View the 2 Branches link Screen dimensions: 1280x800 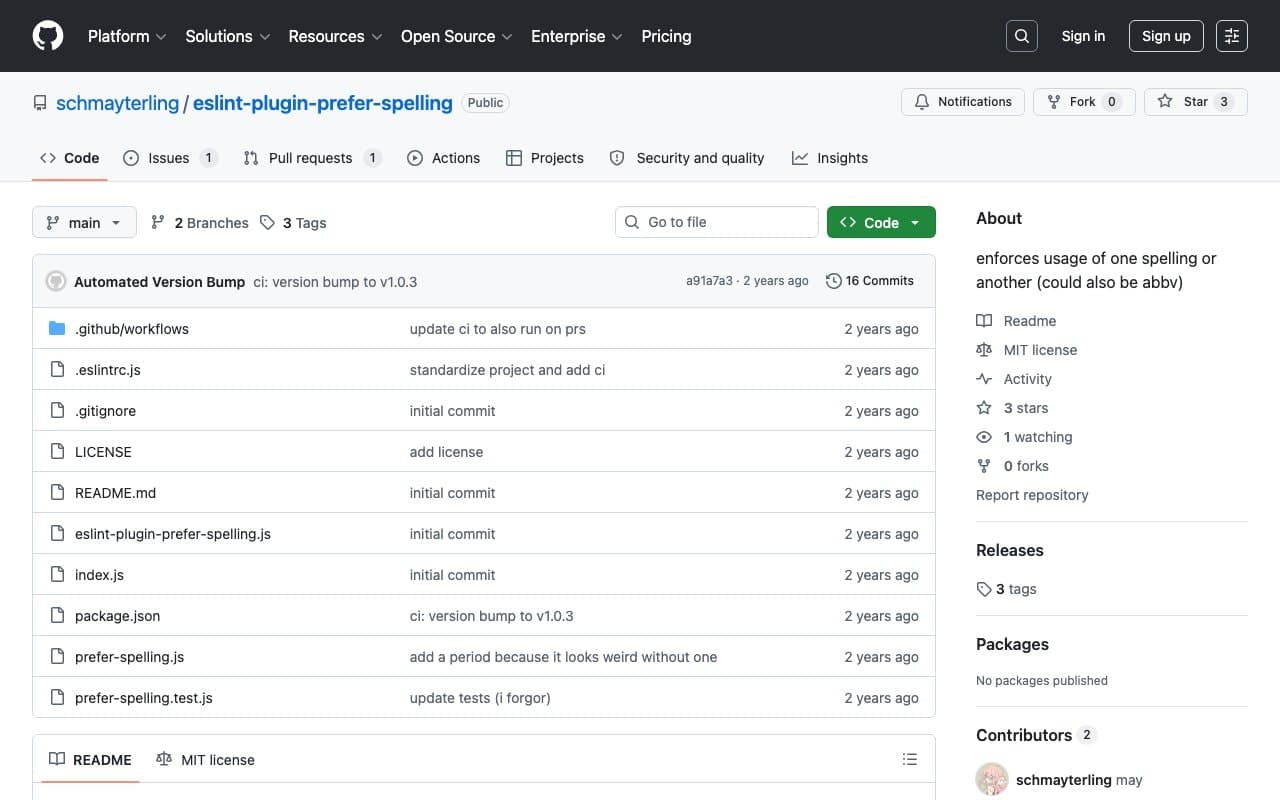click(200, 223)
